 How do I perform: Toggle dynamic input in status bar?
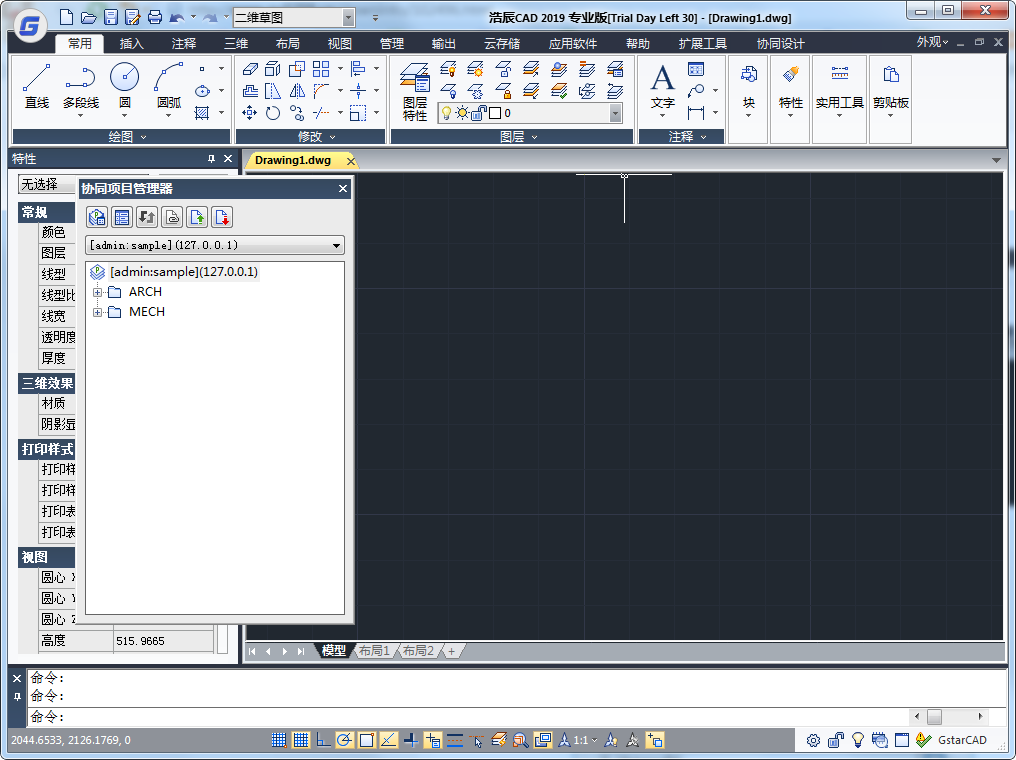tap(432, 740)
